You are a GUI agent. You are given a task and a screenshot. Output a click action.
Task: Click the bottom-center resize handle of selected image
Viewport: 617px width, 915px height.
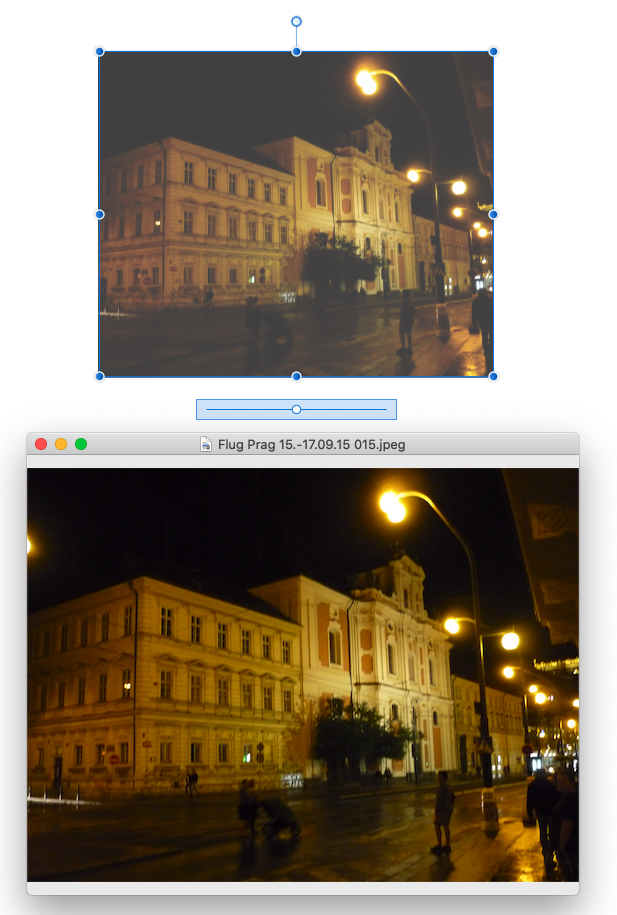pos(297,376)
